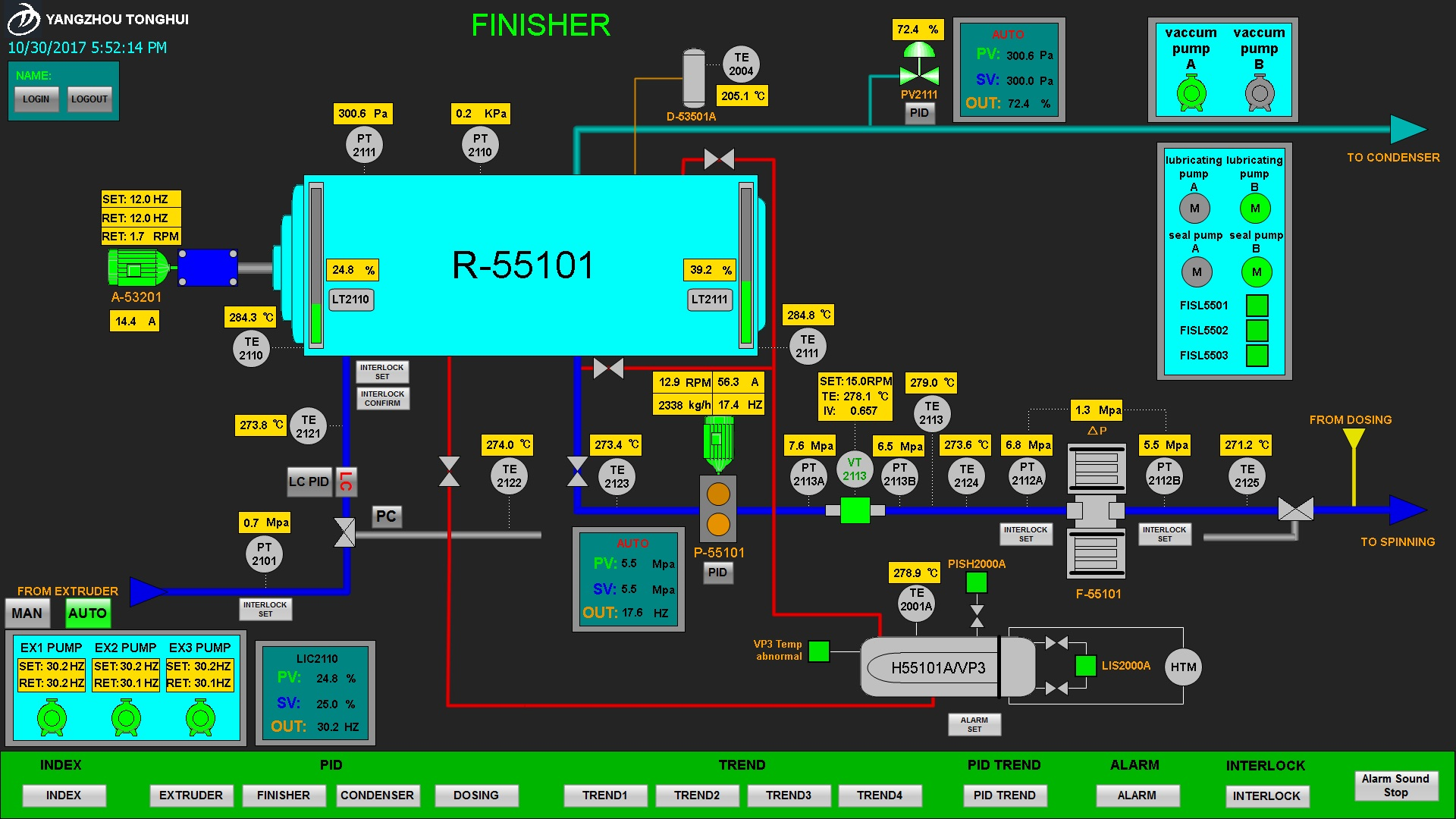Switch to MAN mode

[x=27, y=613]
